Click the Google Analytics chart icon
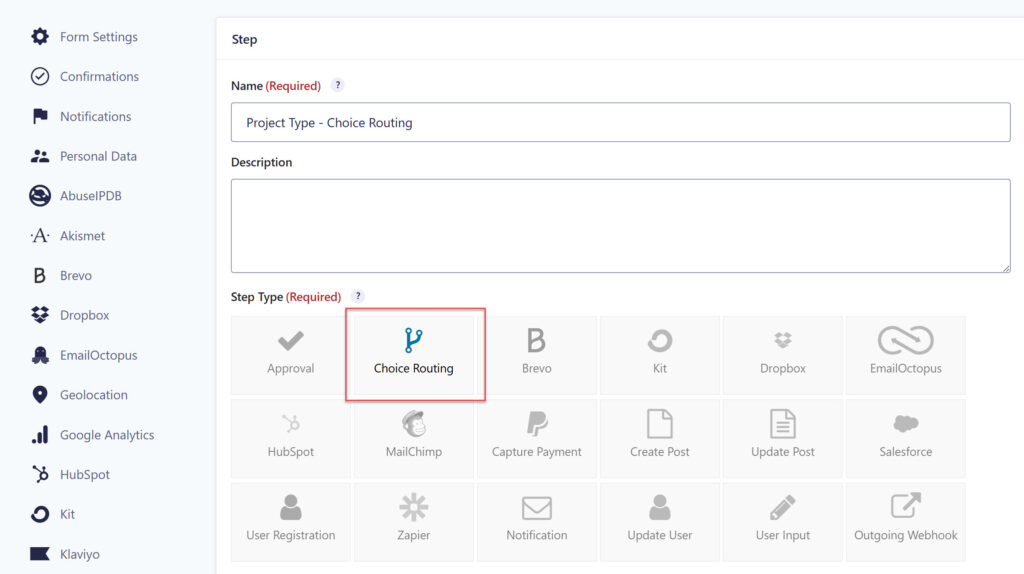The image size is (1024, 574). pos(40,435)
